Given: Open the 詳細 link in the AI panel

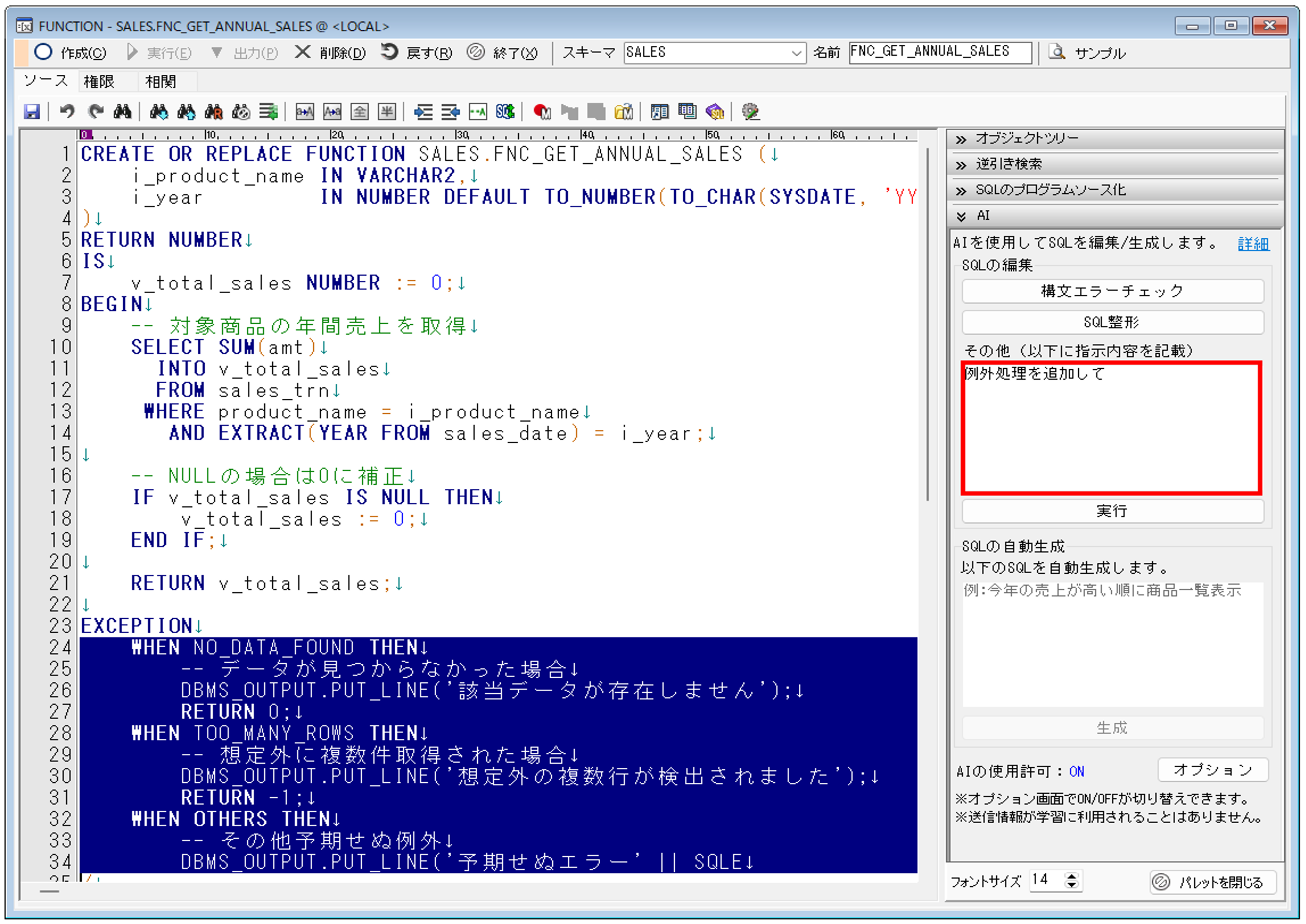Looking at the screenshot, I should pos(1253,244).
